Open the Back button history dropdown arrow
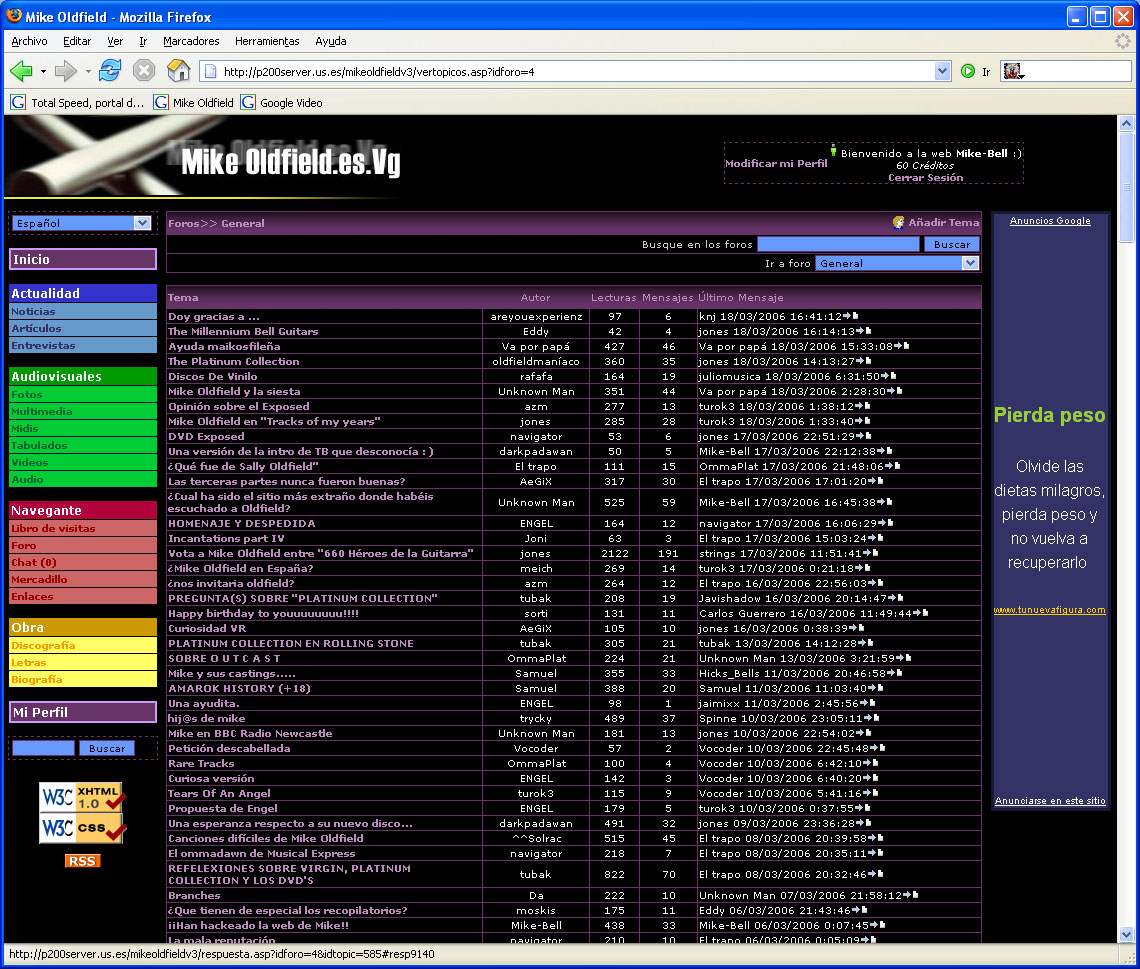Image resolution: width=1140 pixels, height=969 pixels. click(x=43, y=71)
